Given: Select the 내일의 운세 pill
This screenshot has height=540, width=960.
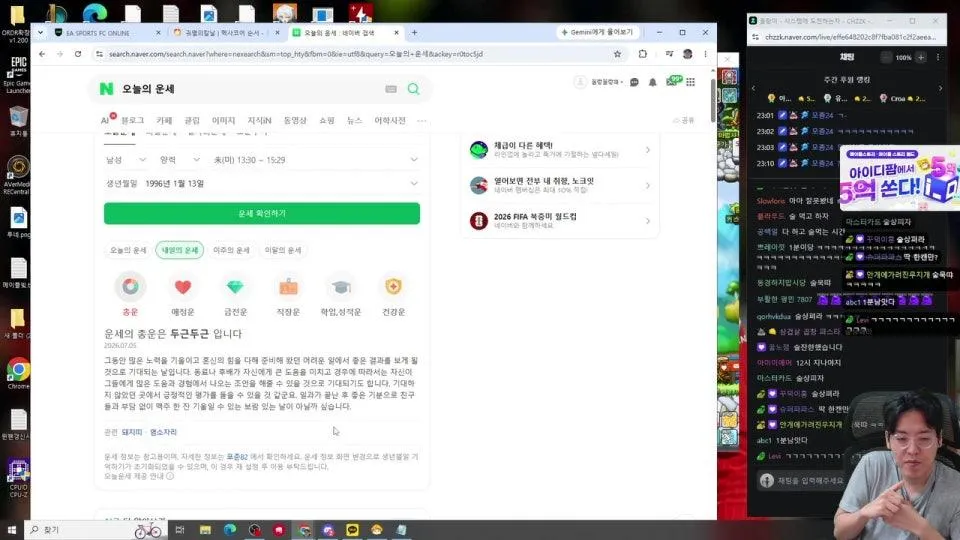Looking at the screenshot, I should coord(180,250).
